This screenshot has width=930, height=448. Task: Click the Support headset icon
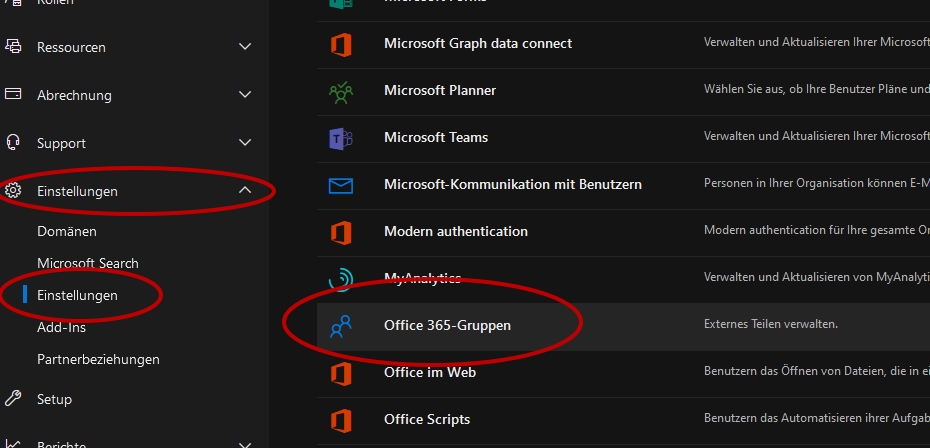tap(13, 142)
